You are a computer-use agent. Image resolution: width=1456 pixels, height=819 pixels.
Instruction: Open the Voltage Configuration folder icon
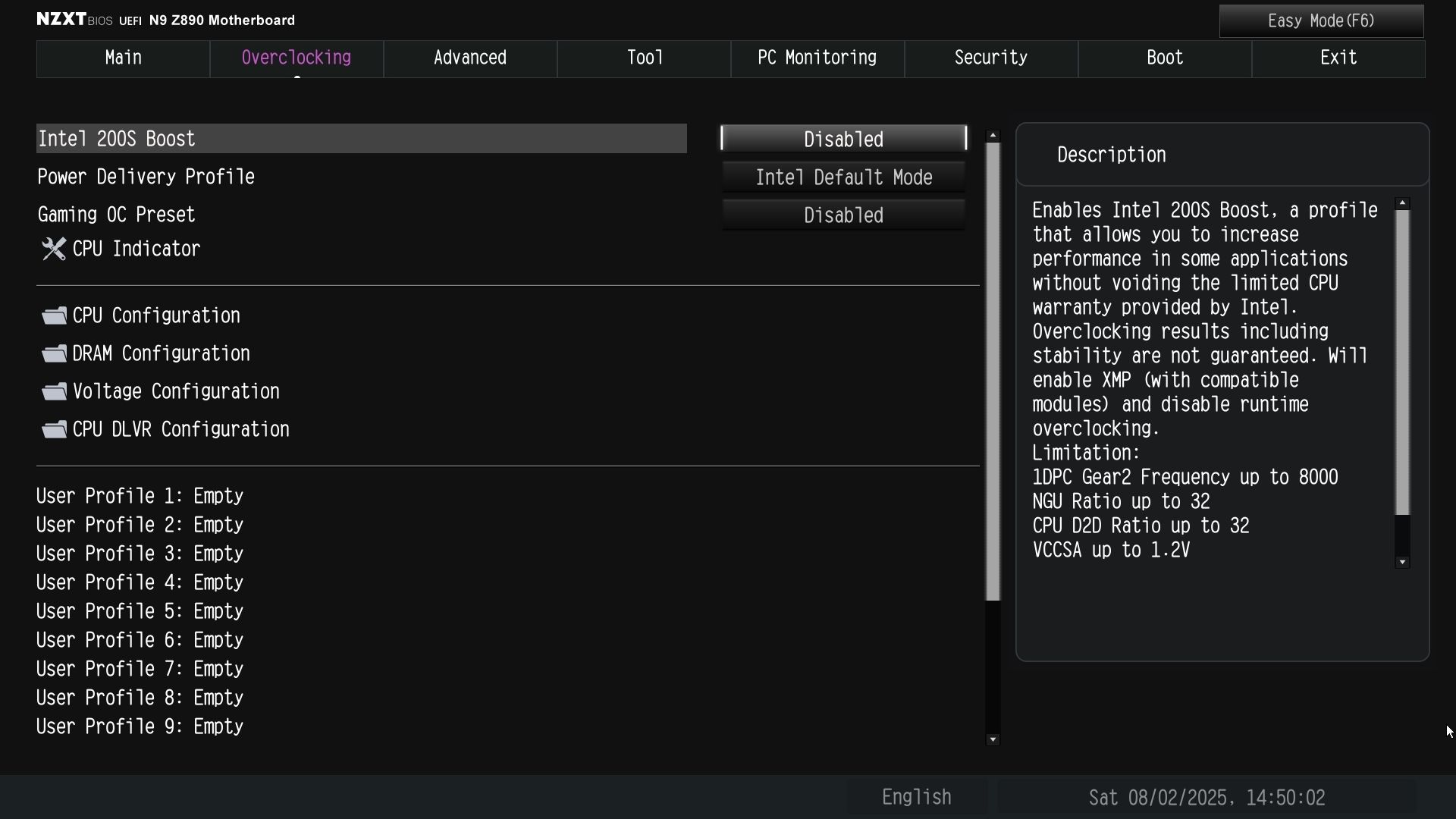point(54,391)
